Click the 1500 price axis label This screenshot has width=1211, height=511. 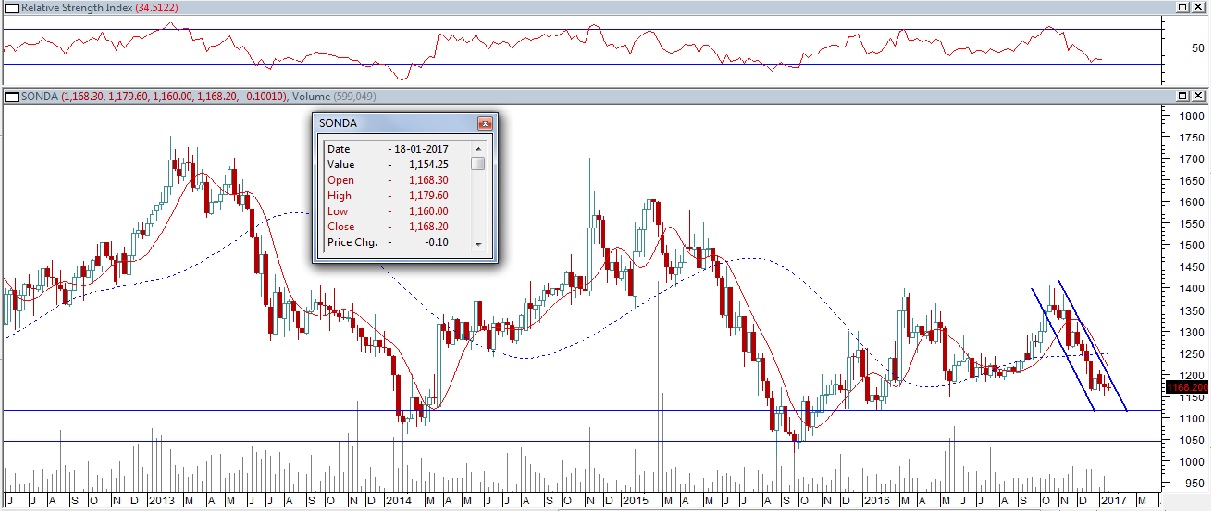coord(1191,245)
